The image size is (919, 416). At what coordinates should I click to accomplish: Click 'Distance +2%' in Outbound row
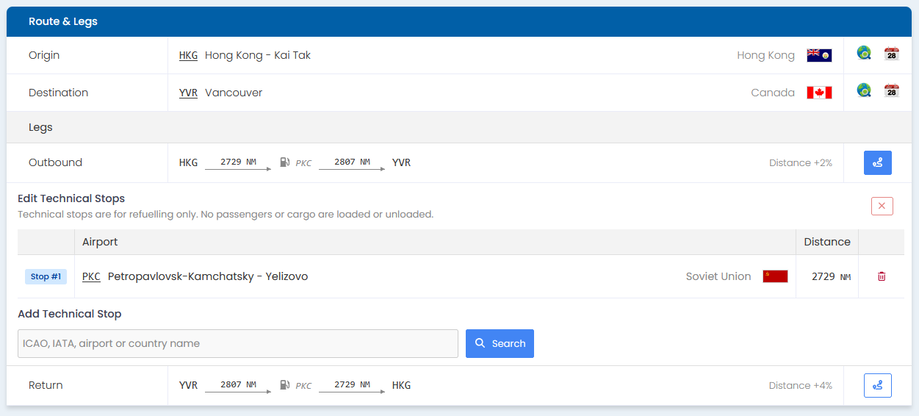[801, 163]
